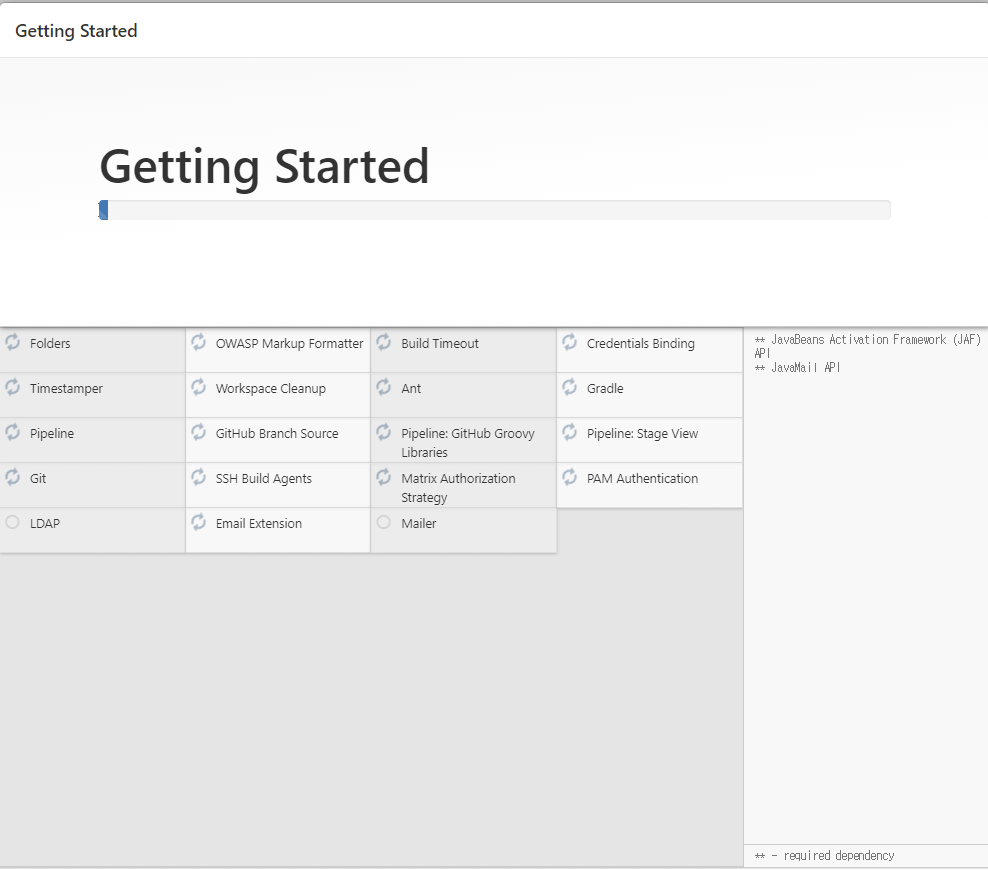Viewport: 988px width, 870px height.
Task: Select the LDAP plugin label
Action: tap(45, 524)
